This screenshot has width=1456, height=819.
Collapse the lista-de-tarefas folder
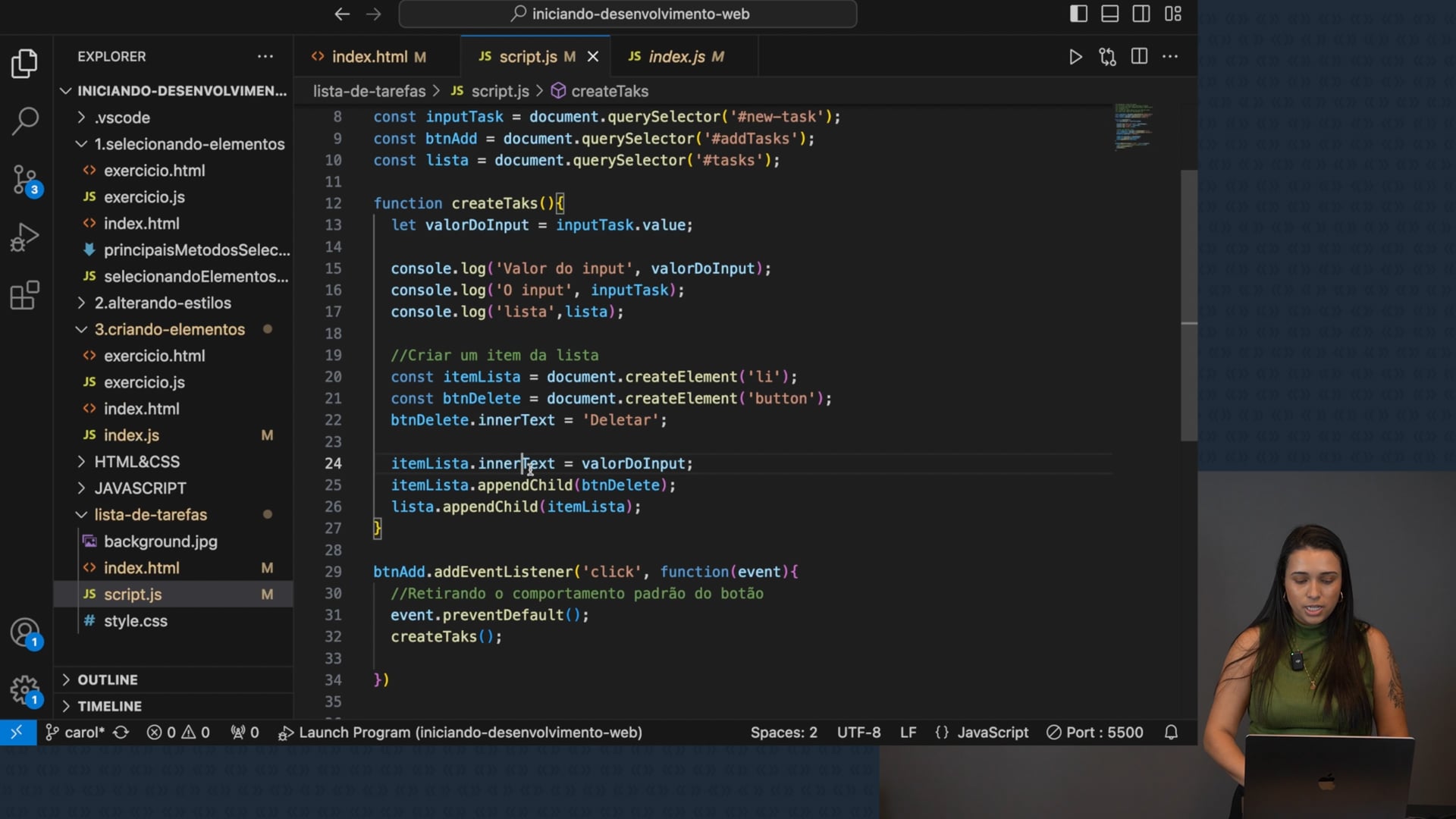pos(150,515)
